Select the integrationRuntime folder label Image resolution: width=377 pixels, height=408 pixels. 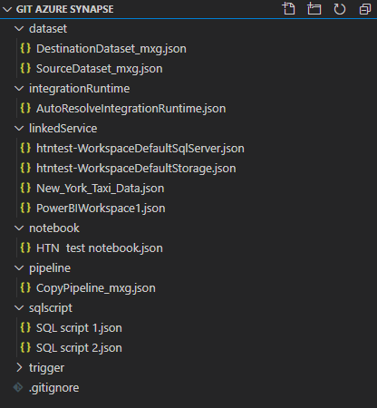pyautogui.click(x=79, y=89)
